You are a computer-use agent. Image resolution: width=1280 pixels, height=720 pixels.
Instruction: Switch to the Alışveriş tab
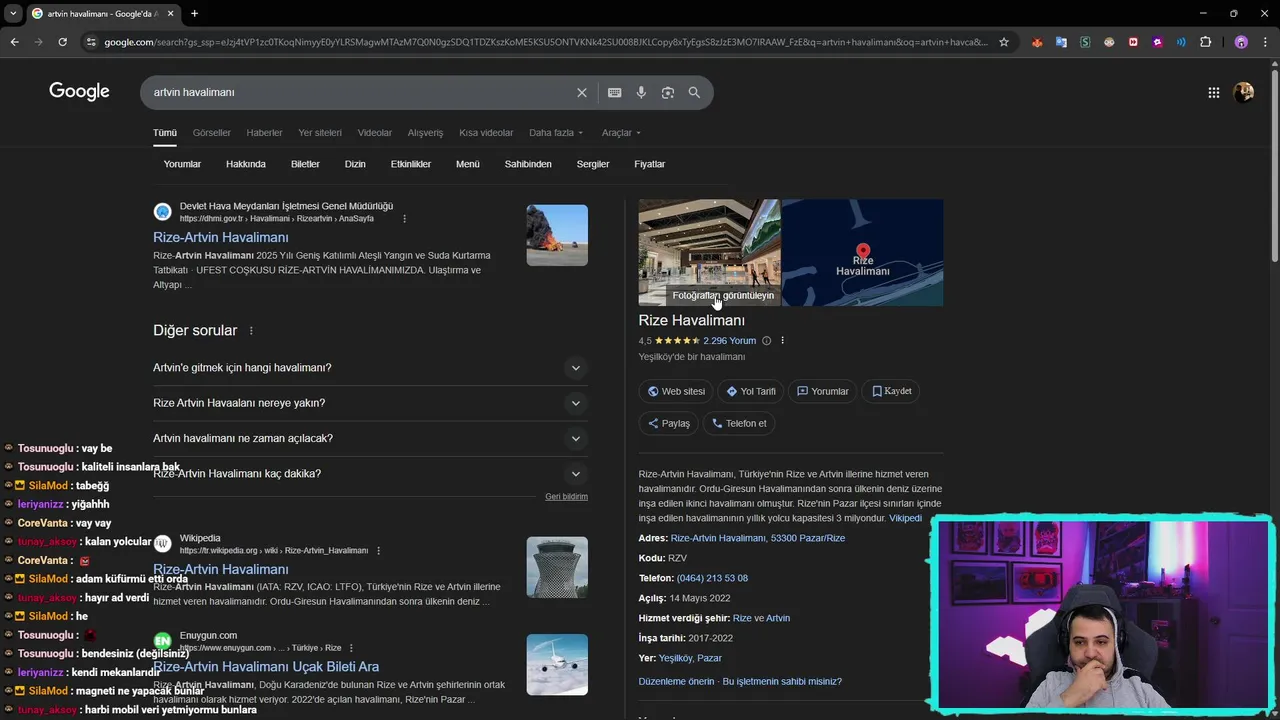tap(425, 132)
